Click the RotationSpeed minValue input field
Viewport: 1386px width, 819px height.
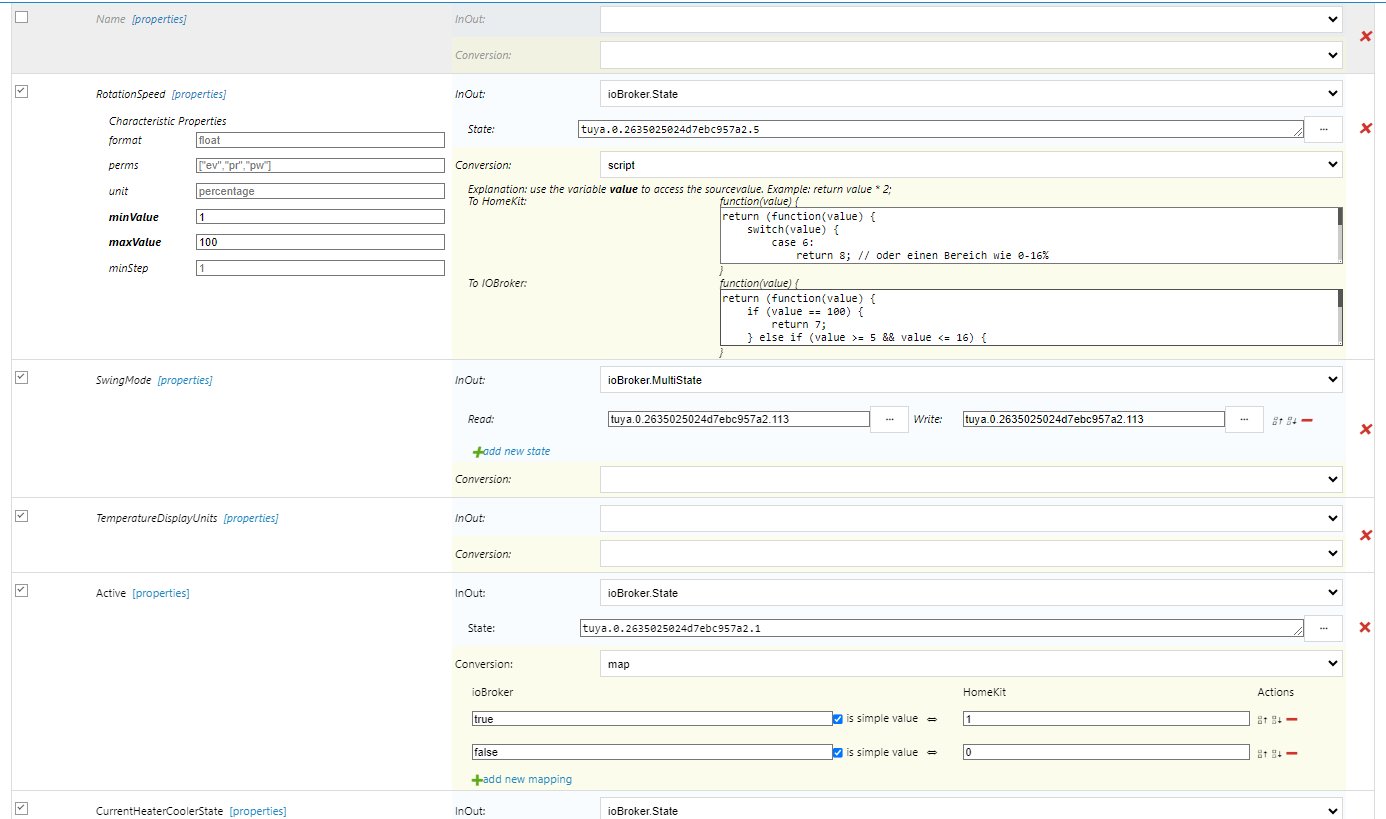click(320, 217)
